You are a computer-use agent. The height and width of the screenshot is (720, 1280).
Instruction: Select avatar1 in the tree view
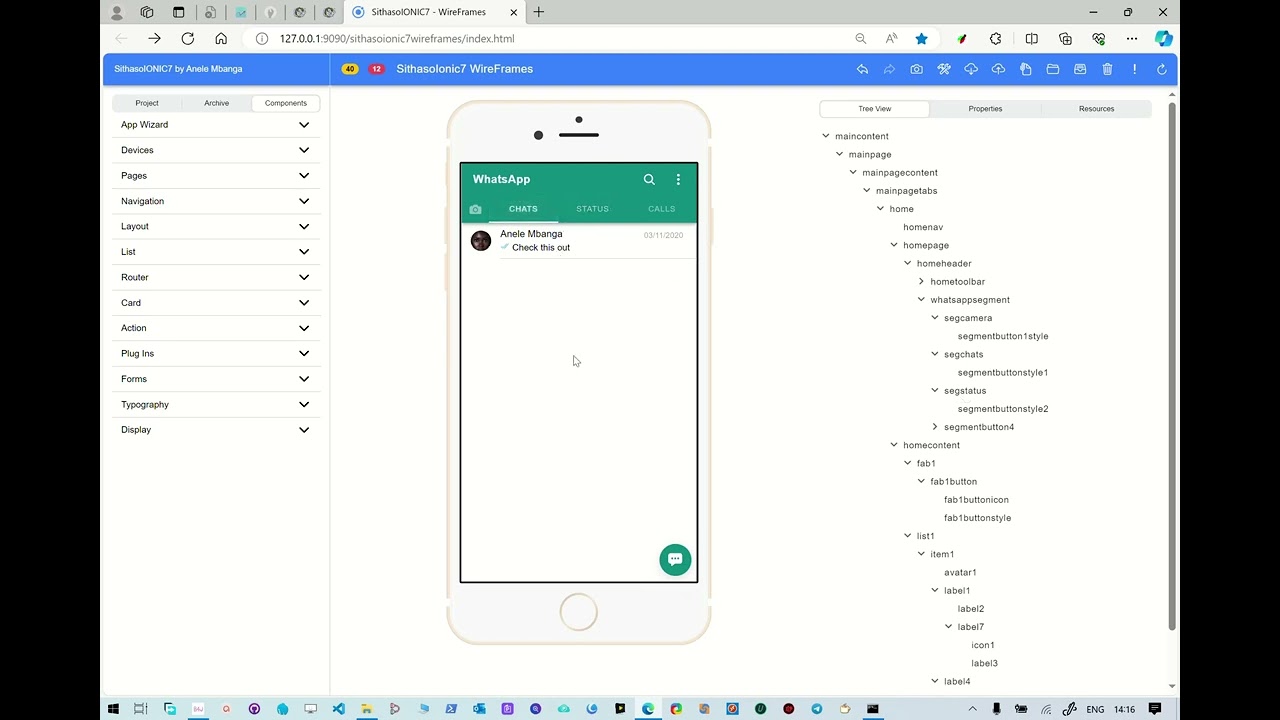pos(960,573)
